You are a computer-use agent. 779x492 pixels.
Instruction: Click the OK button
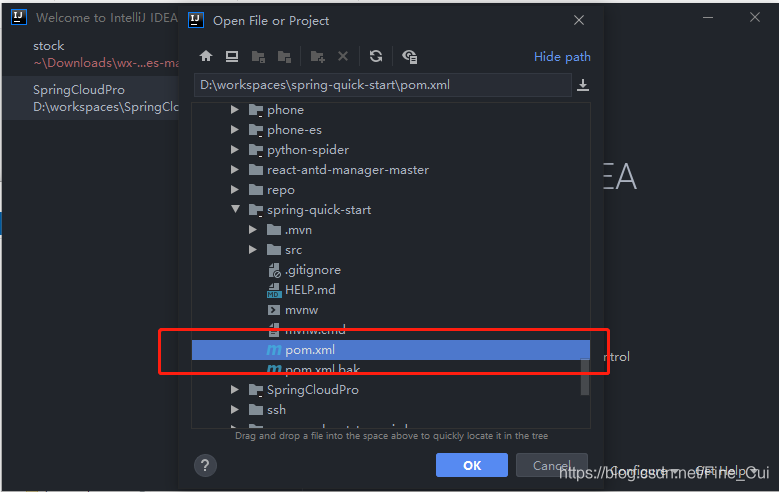coord(471,465)
